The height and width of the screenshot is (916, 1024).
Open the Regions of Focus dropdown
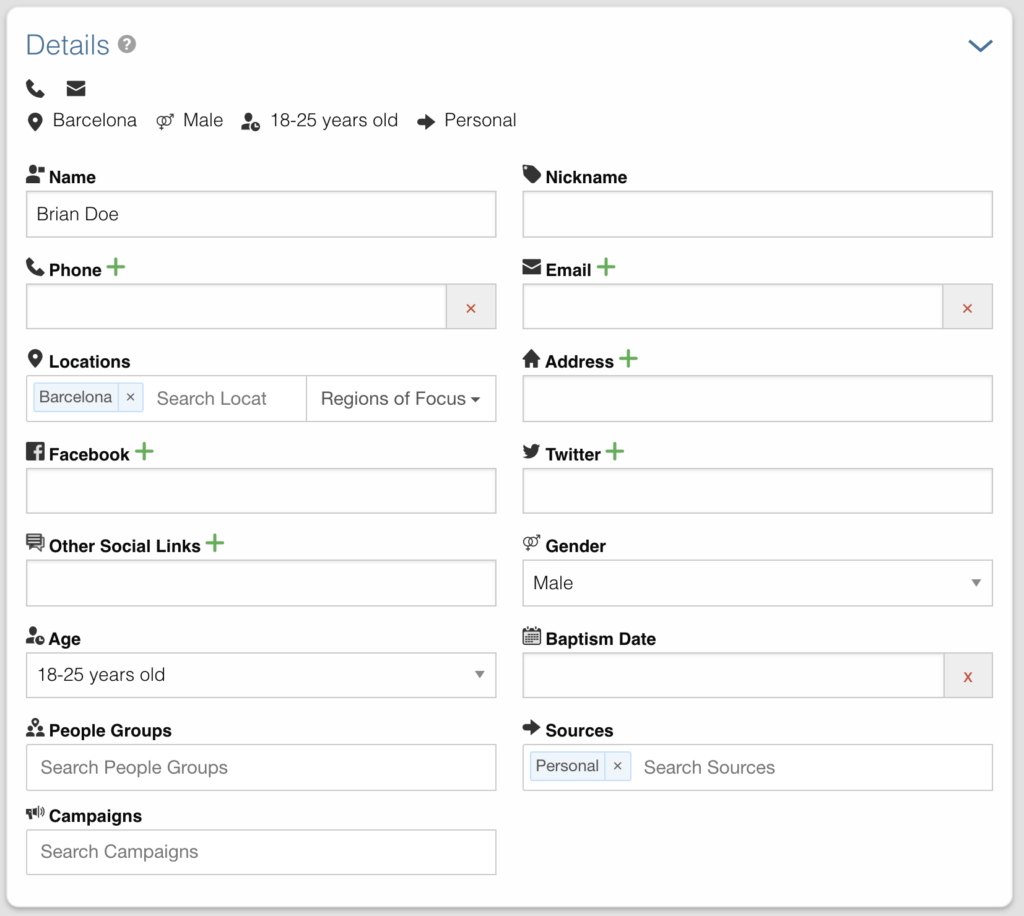pos(401,398)
